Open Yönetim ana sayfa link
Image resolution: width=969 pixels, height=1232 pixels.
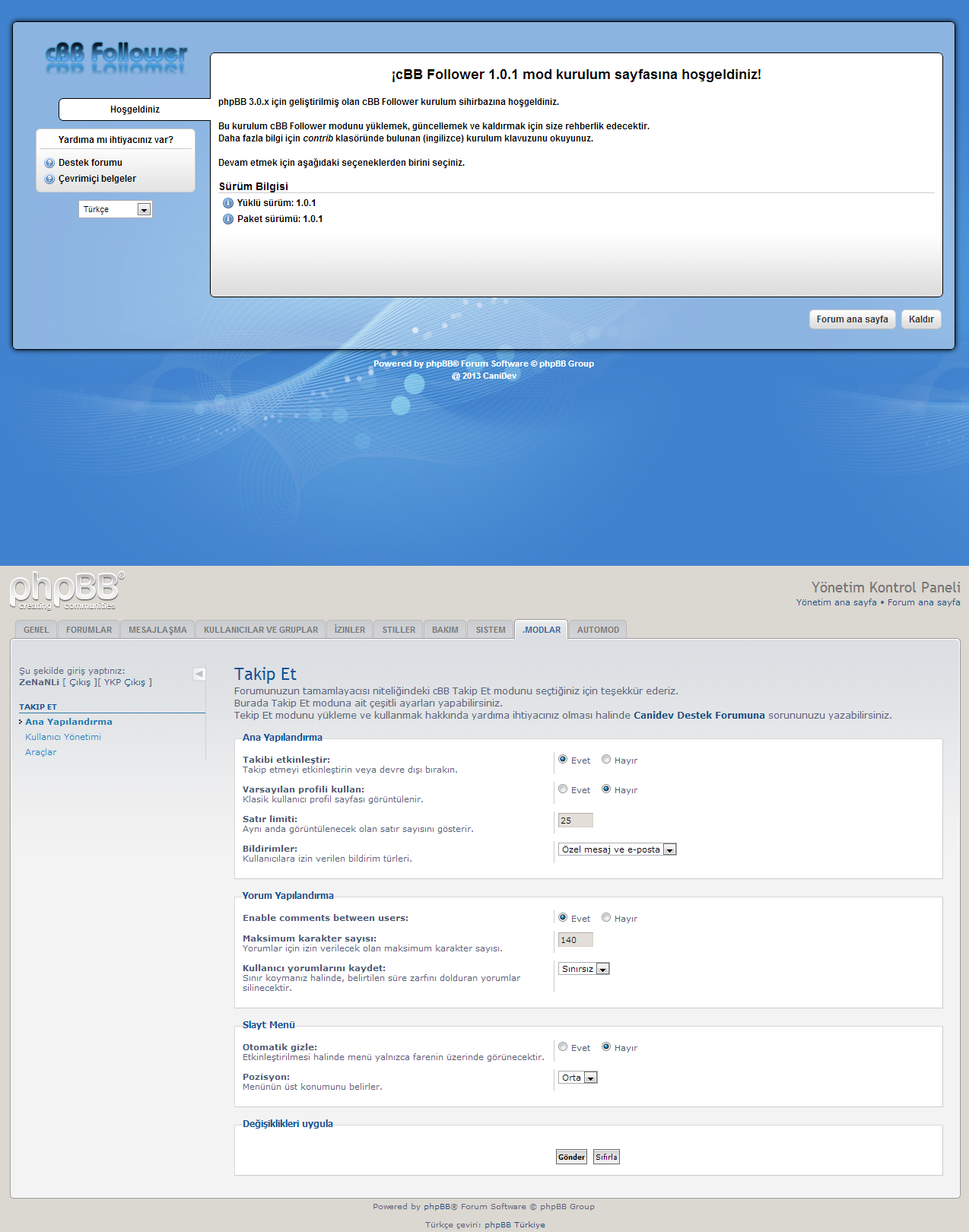click(836, 602)
